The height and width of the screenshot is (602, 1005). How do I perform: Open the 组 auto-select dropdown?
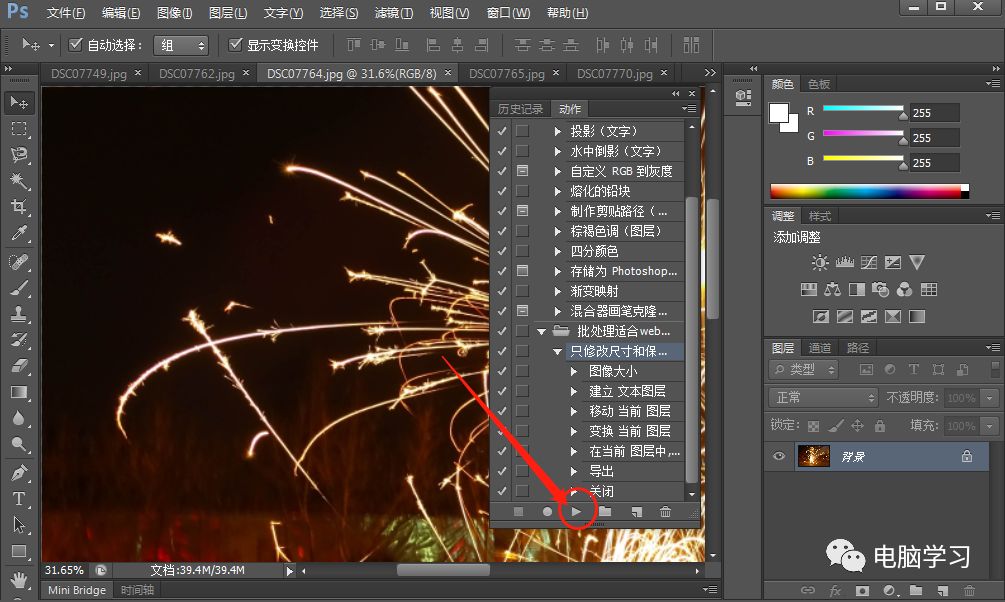(x=181, y=45)
